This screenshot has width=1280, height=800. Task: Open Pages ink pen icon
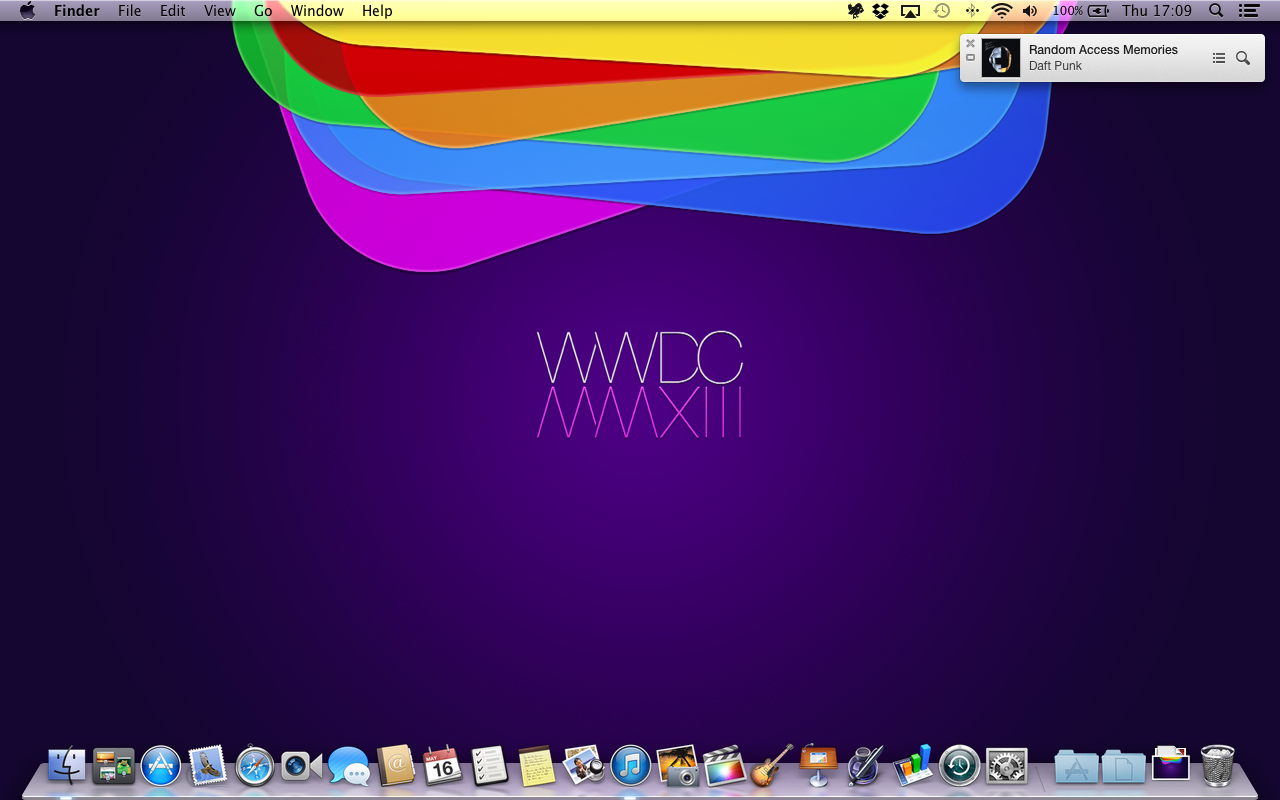tap(865, 766)
